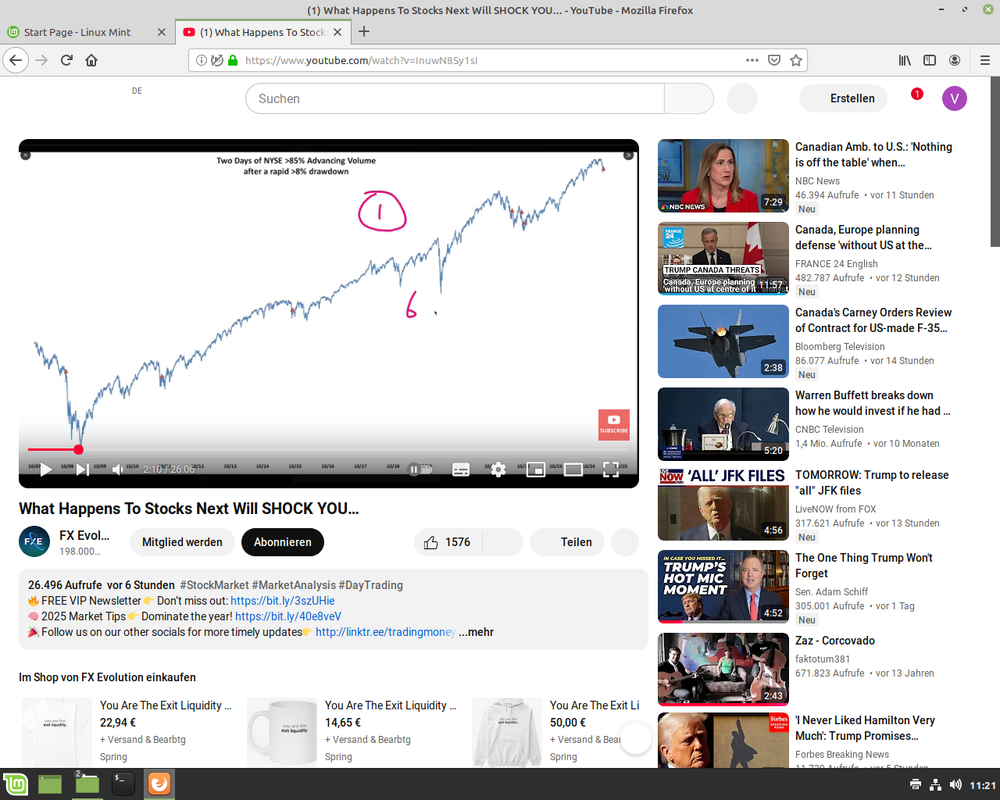Focus the Suchen search field
1000x800 pixels.
tap(455, 99)
